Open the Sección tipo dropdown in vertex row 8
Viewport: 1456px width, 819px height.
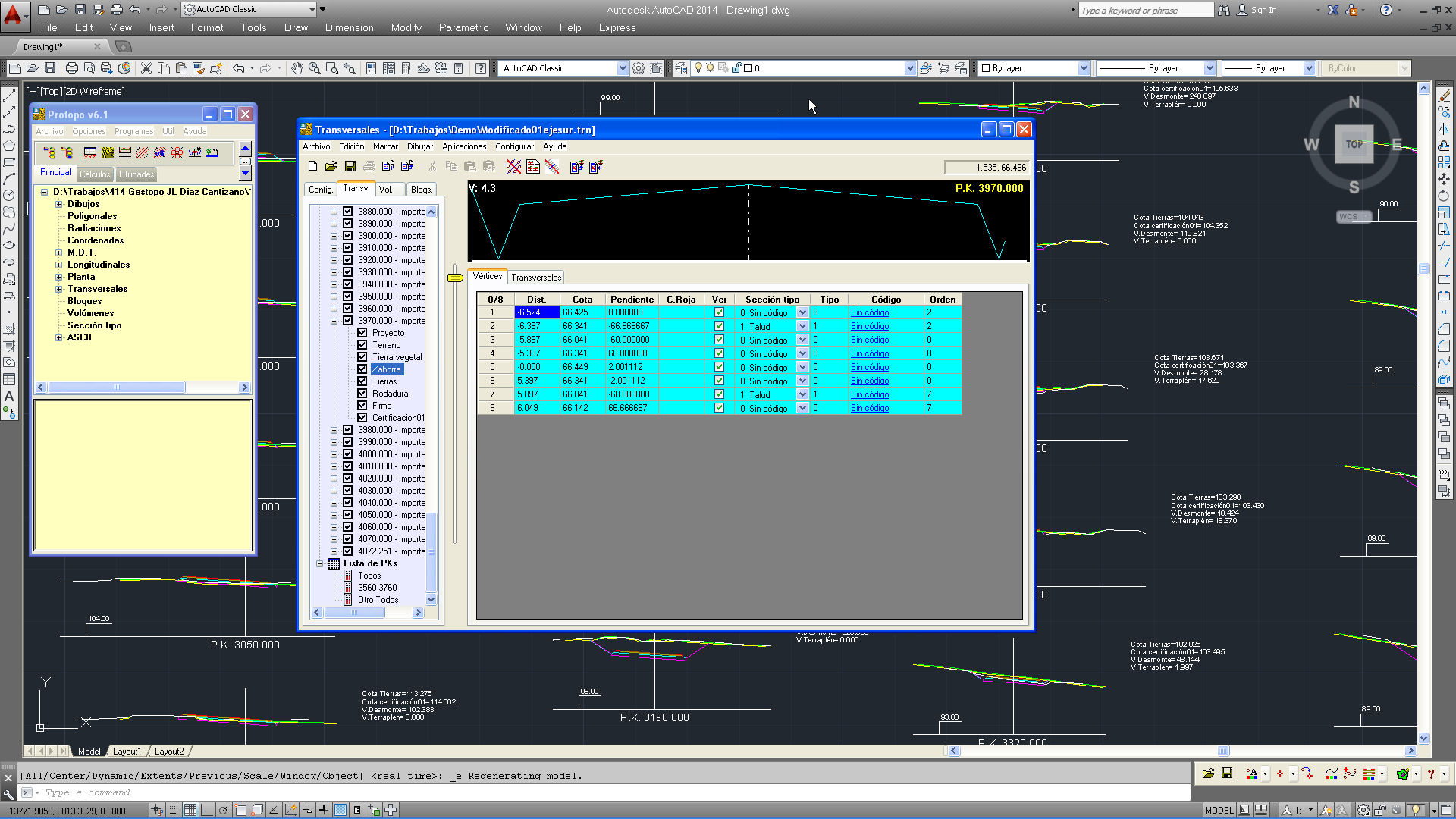[802, 408]
